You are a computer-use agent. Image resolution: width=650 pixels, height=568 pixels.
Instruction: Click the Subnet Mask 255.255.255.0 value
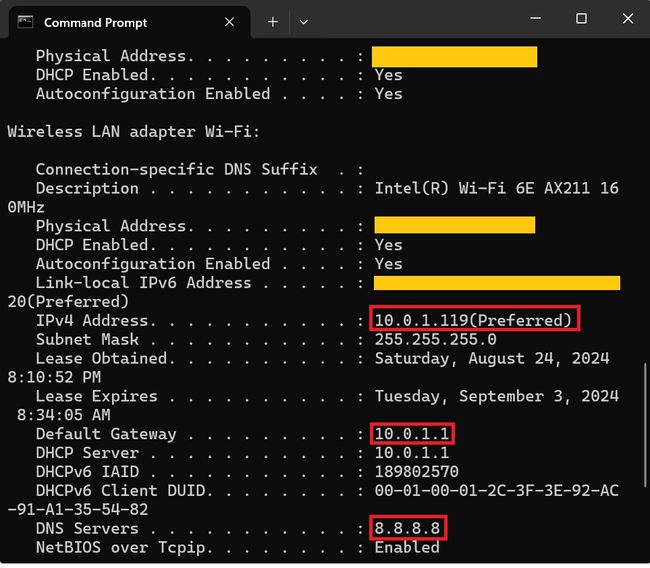pyautogui.click(x=435, y=339)
